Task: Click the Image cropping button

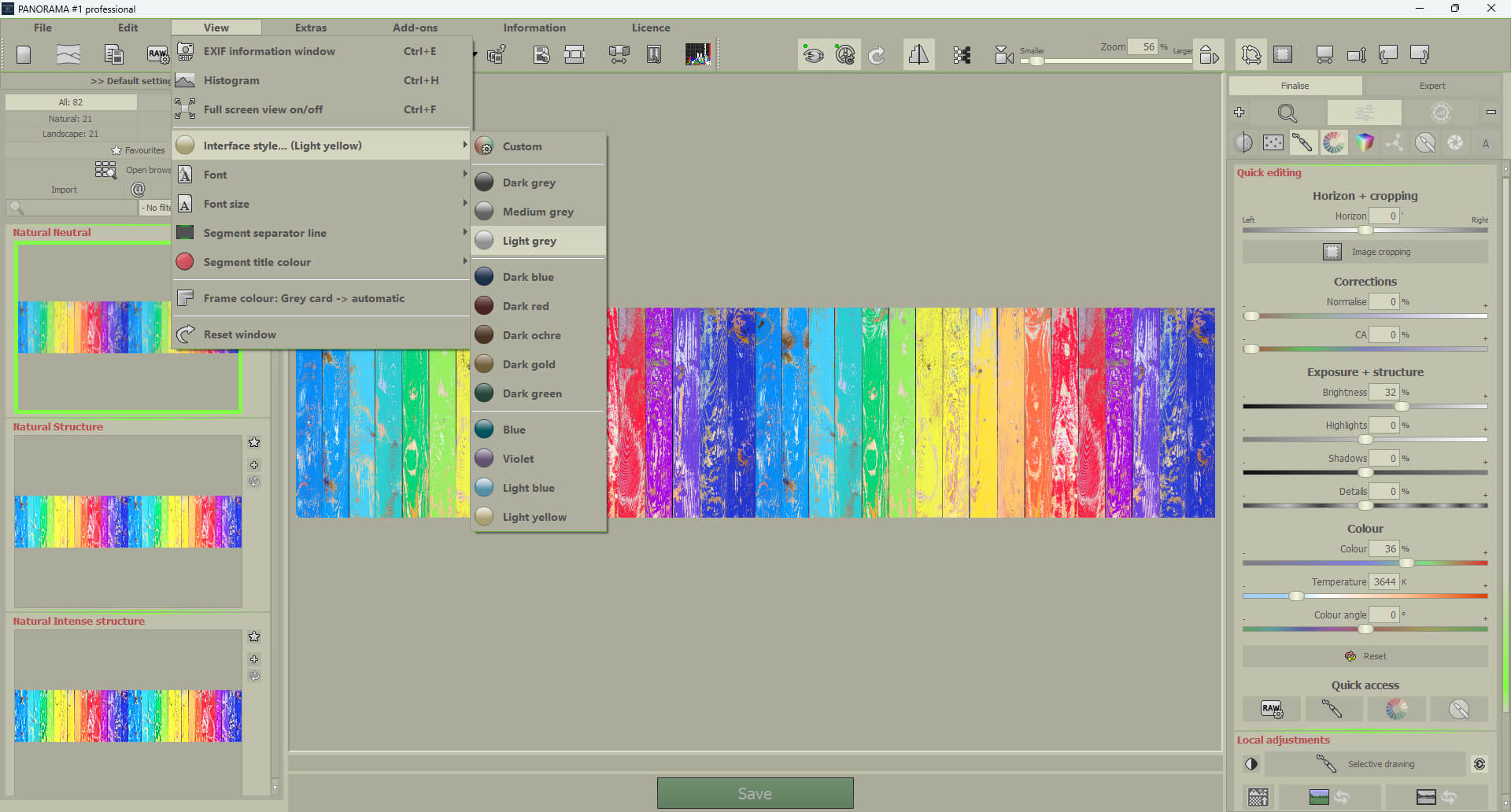Action: pyautogui.click(x=1365, y=251)
